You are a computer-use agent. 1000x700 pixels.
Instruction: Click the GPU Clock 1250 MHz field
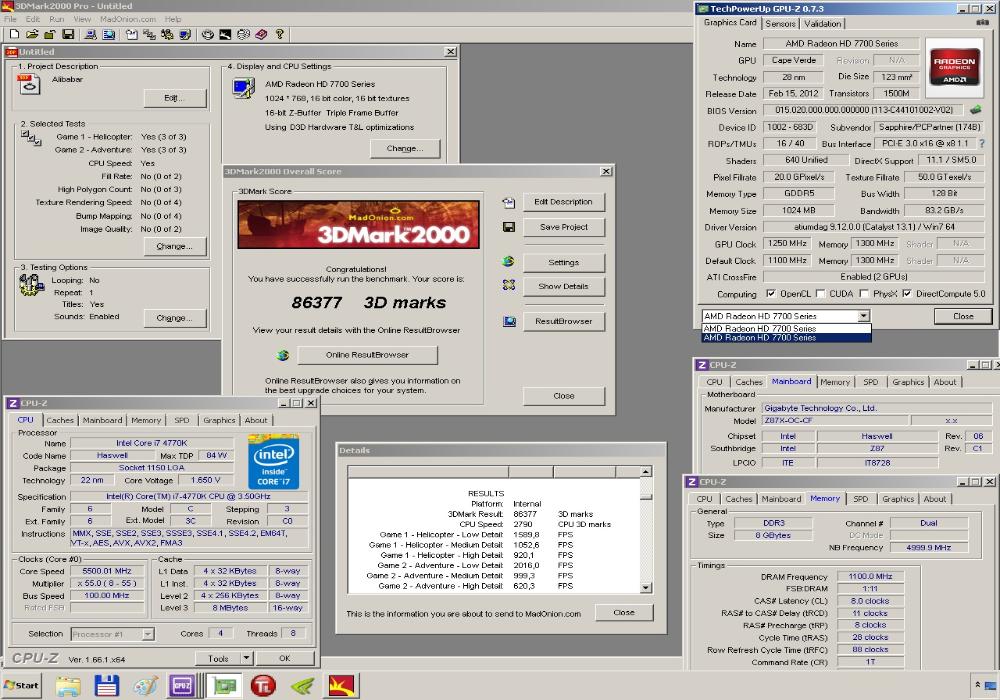coord(786,244)
